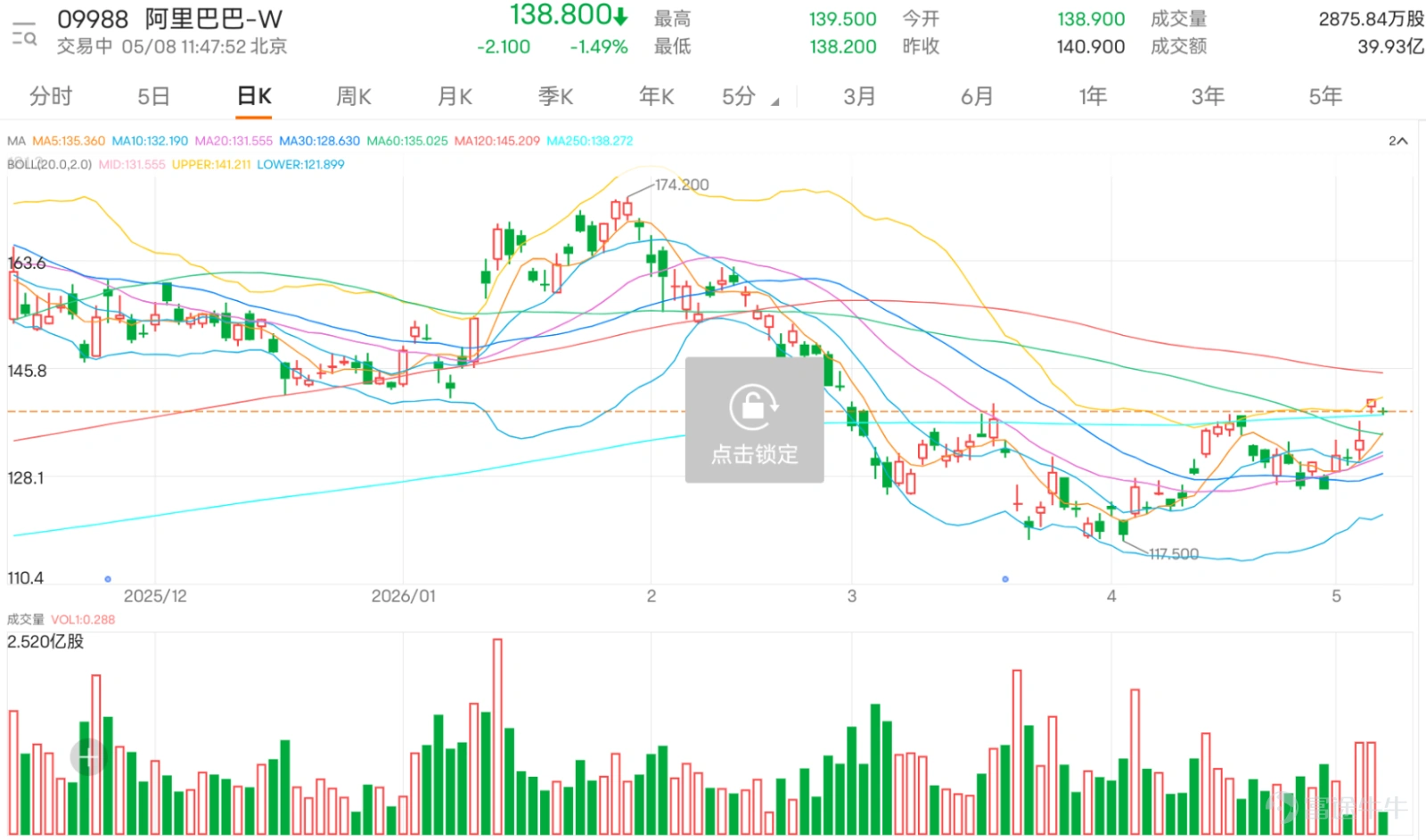Click the price change -2.100

pos(504,46)
